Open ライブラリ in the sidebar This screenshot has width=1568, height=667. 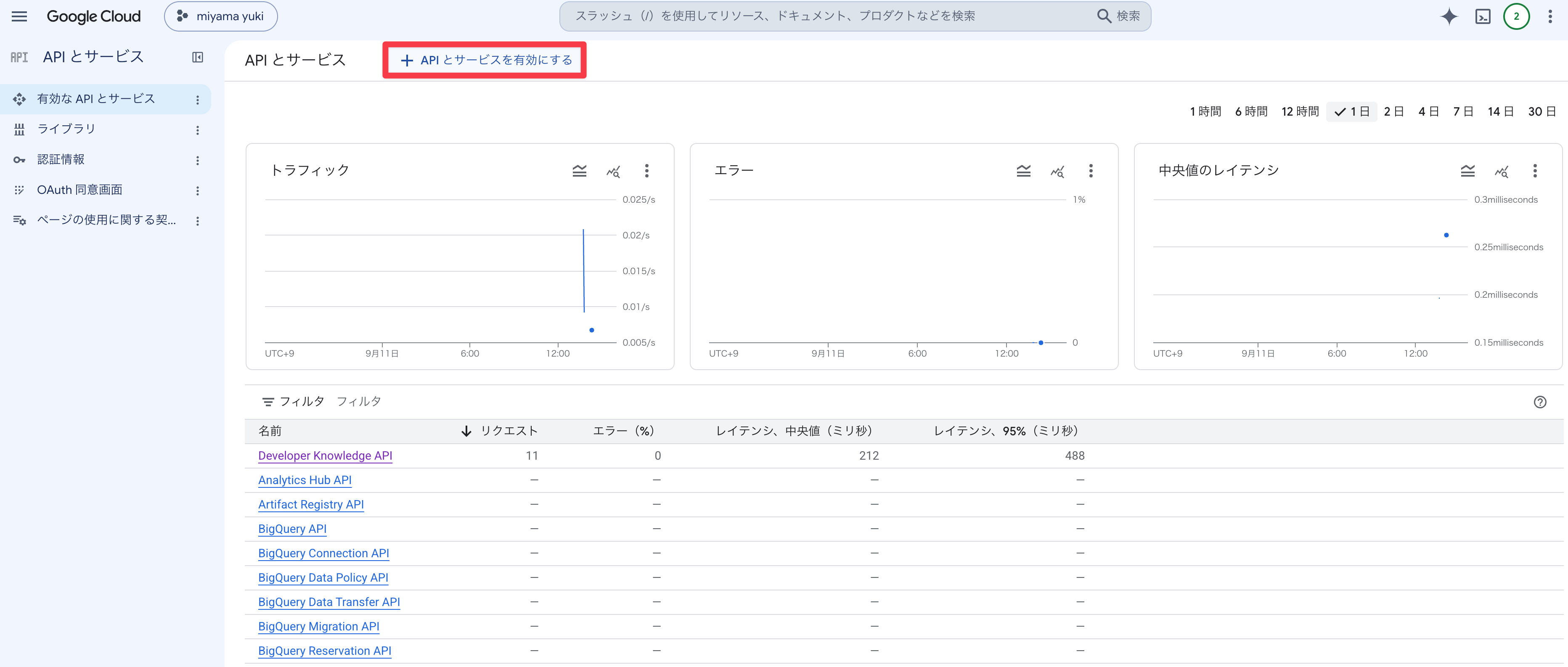click(66, 129)
